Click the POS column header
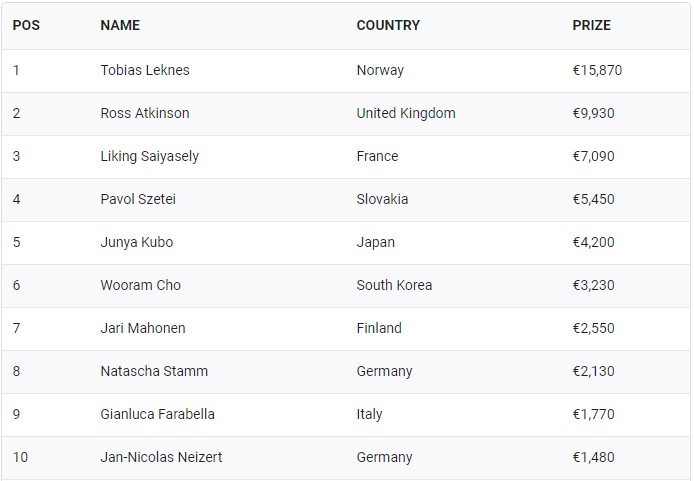Viewport: 694px width, 481px height. [x=26, y=25]
